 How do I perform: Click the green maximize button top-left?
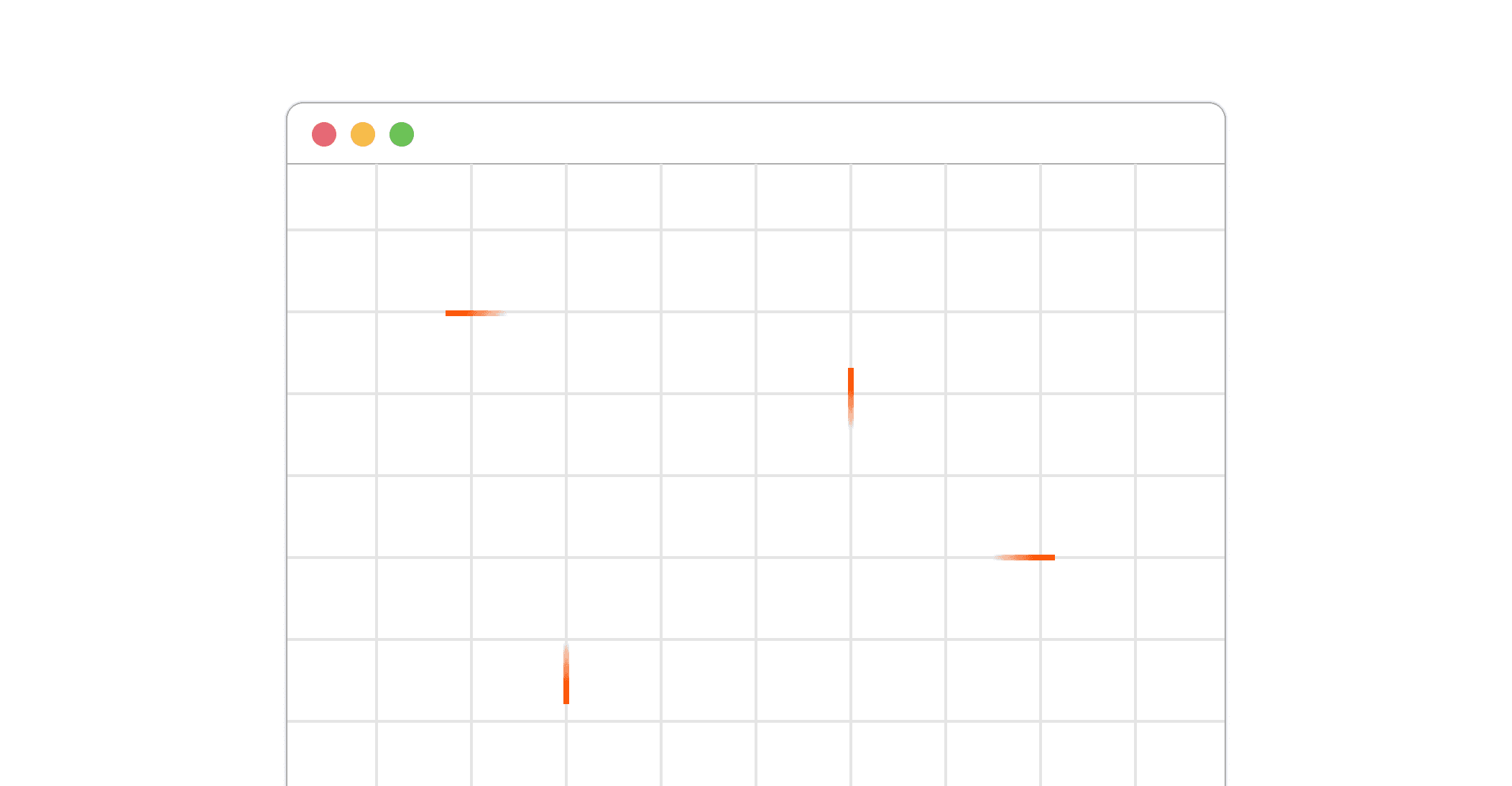[403, 133]
